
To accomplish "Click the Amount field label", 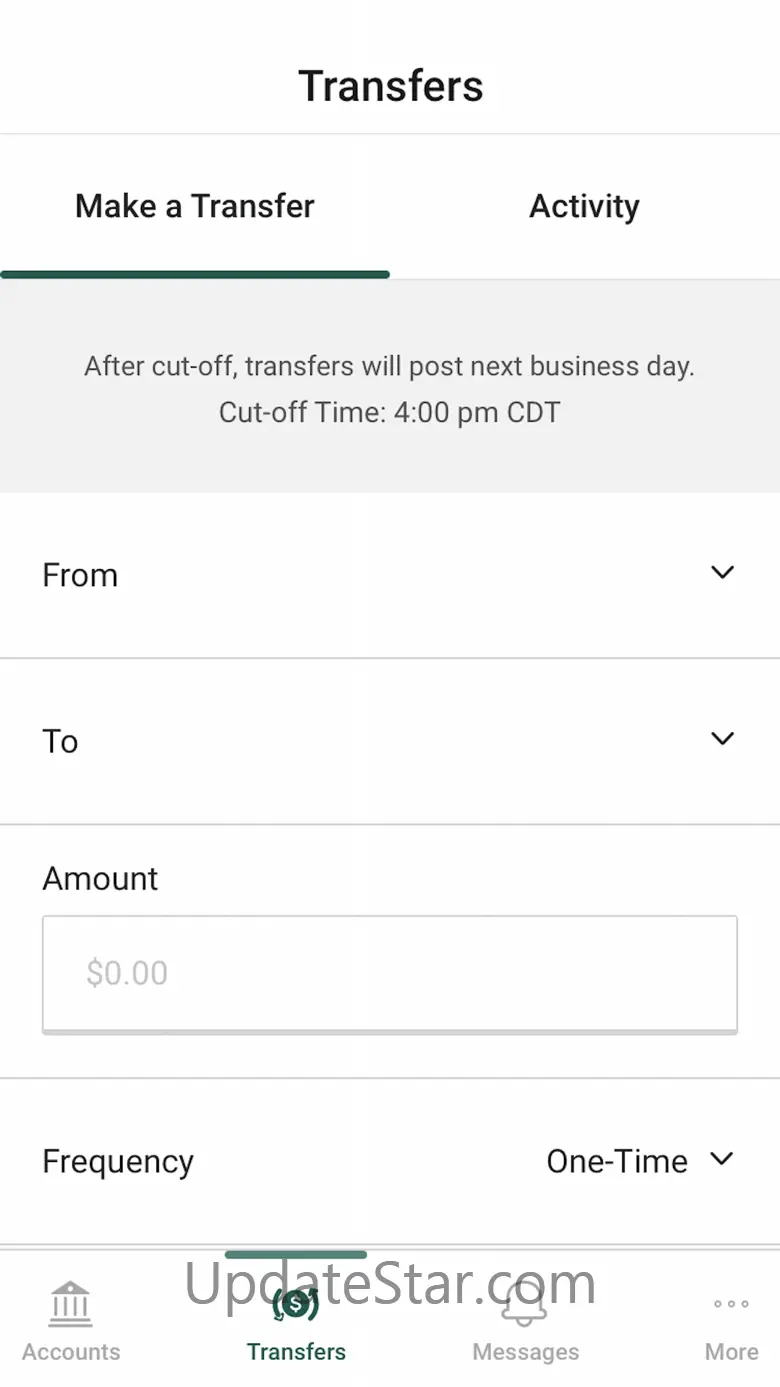I will (x=100, y=878).
